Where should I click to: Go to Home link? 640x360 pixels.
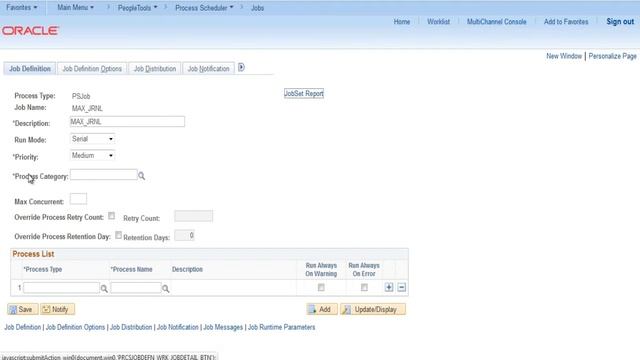[x=402, y=22]
